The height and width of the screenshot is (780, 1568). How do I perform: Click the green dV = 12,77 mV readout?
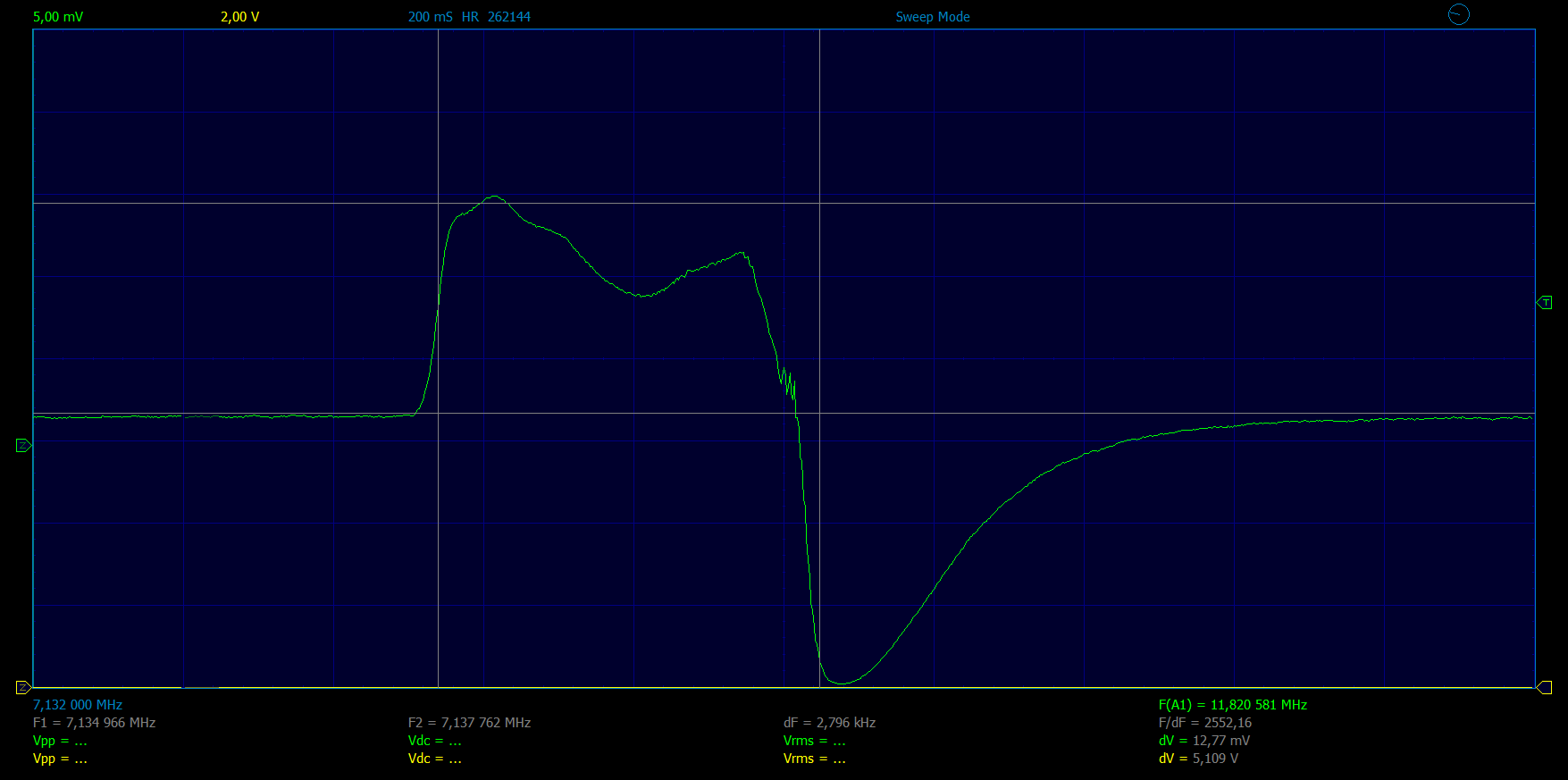[x=1204, y=741]
